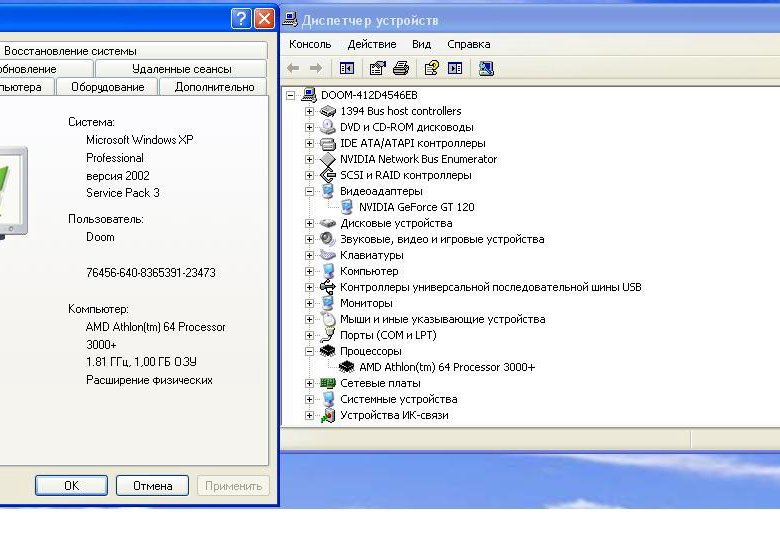Click the Порты (COM и LPT) icon
780x540 pixels.
328,335
